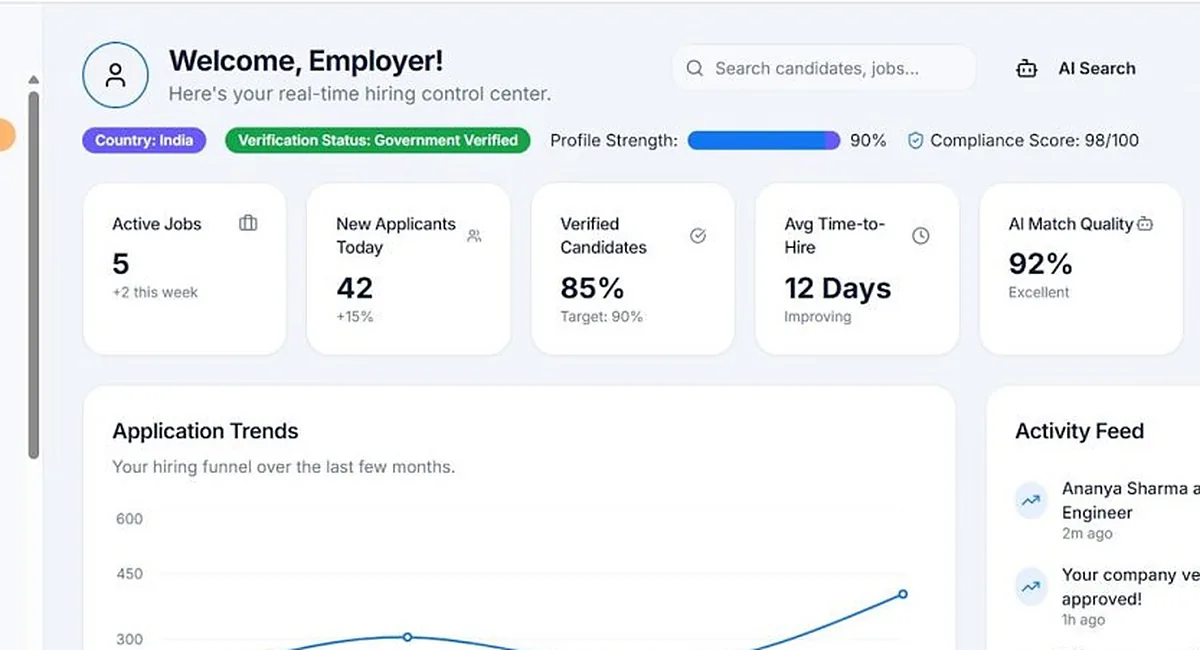Viewport: 1200px width, 650px height.
Task: Click the sidebar vertical scrollbar thumb
Action: pos(34,275)
